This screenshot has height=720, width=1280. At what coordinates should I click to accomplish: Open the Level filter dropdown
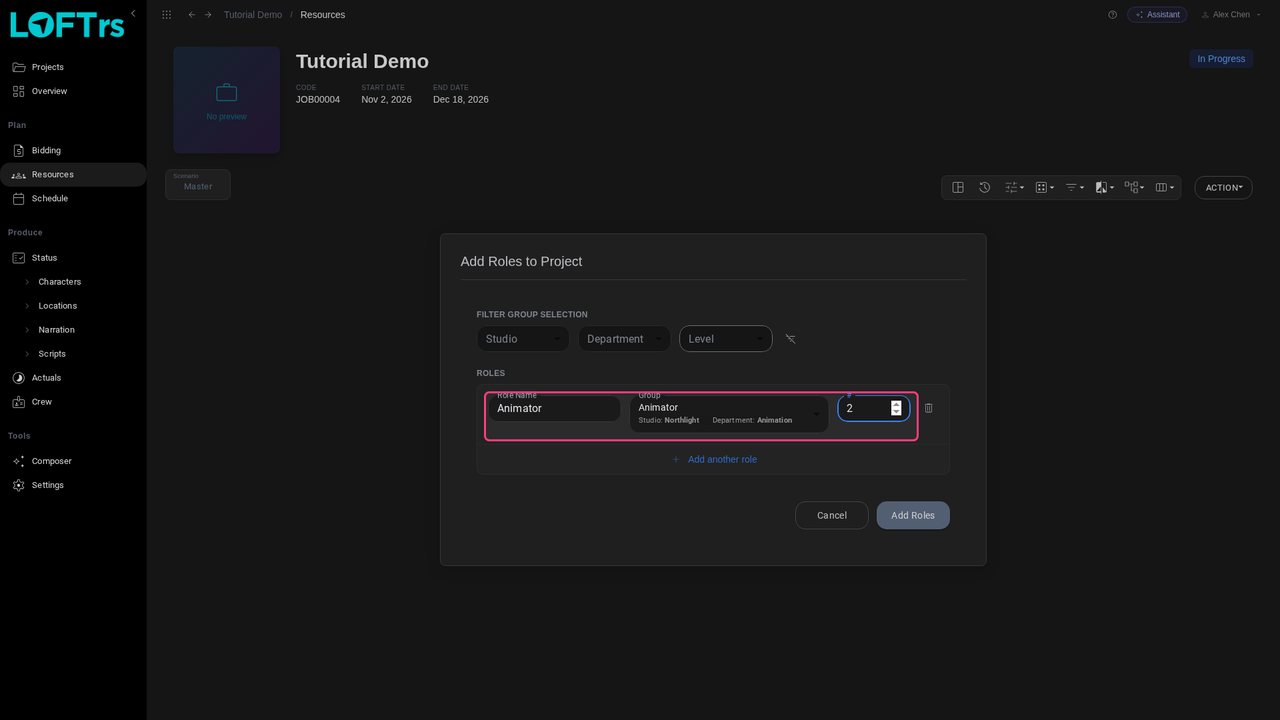click(726, 339)
